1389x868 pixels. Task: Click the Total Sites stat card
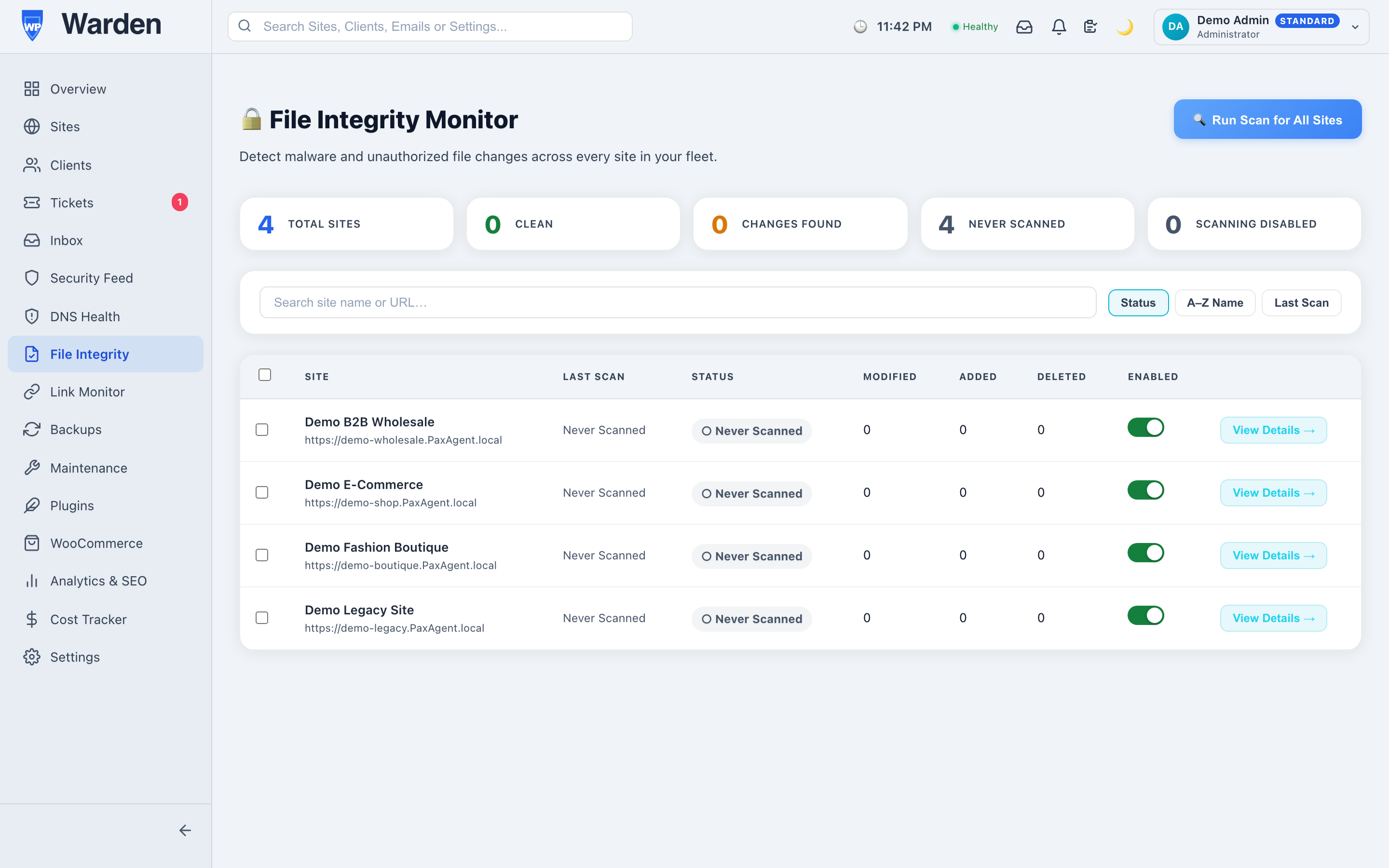tap(347, 224)
